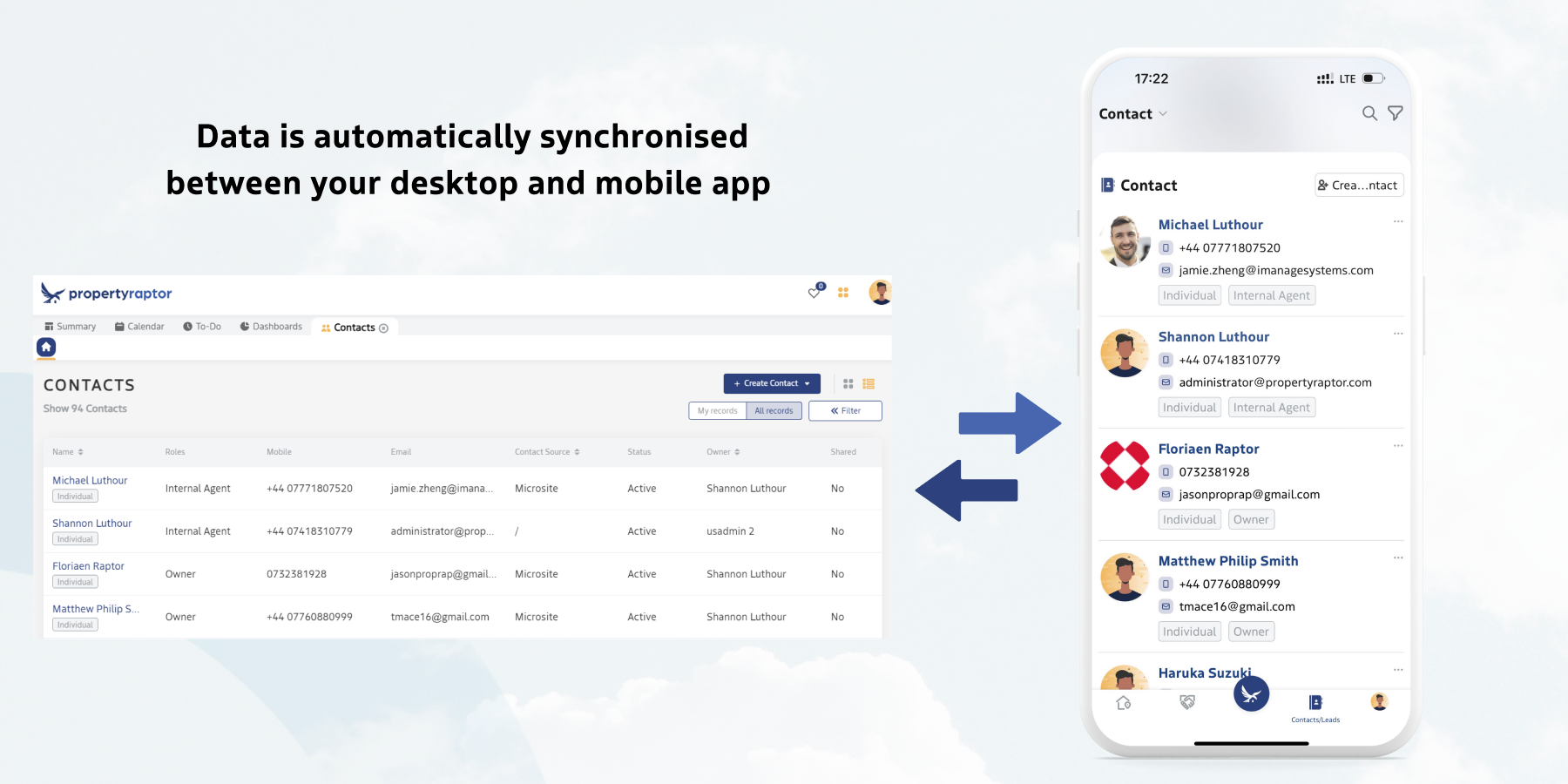Screen dimensions: 1568x784
Task: Tap the filter funnel icon on mobile
Action: (1396, 113)
